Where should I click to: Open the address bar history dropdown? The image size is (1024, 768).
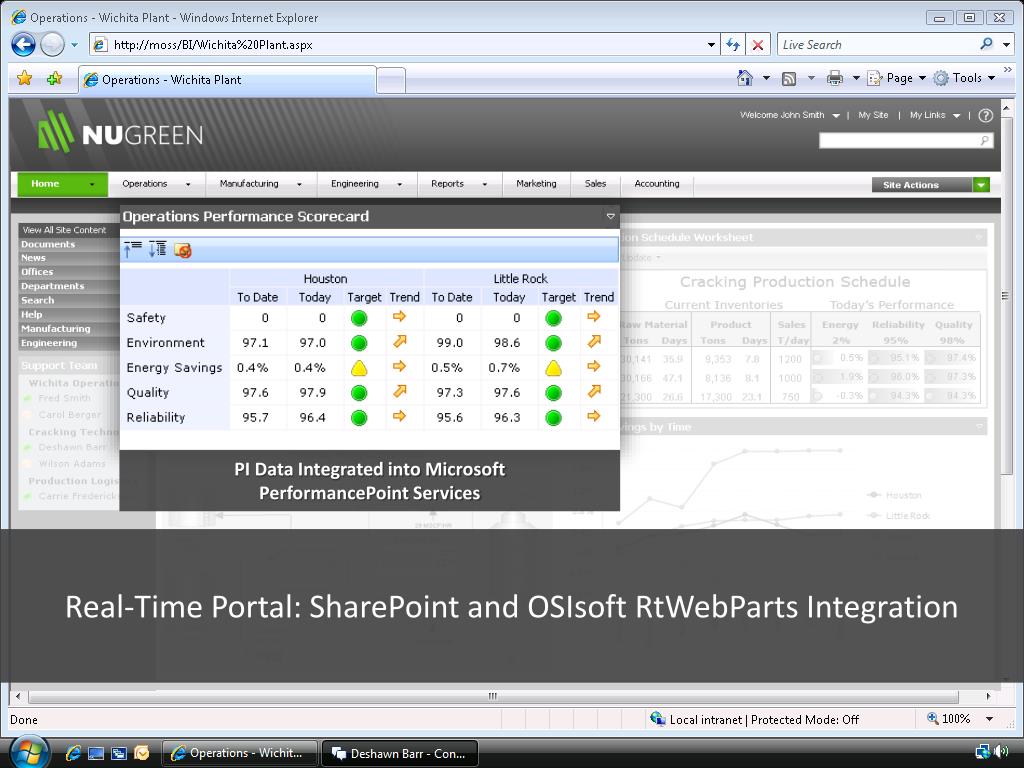[711, 45]
